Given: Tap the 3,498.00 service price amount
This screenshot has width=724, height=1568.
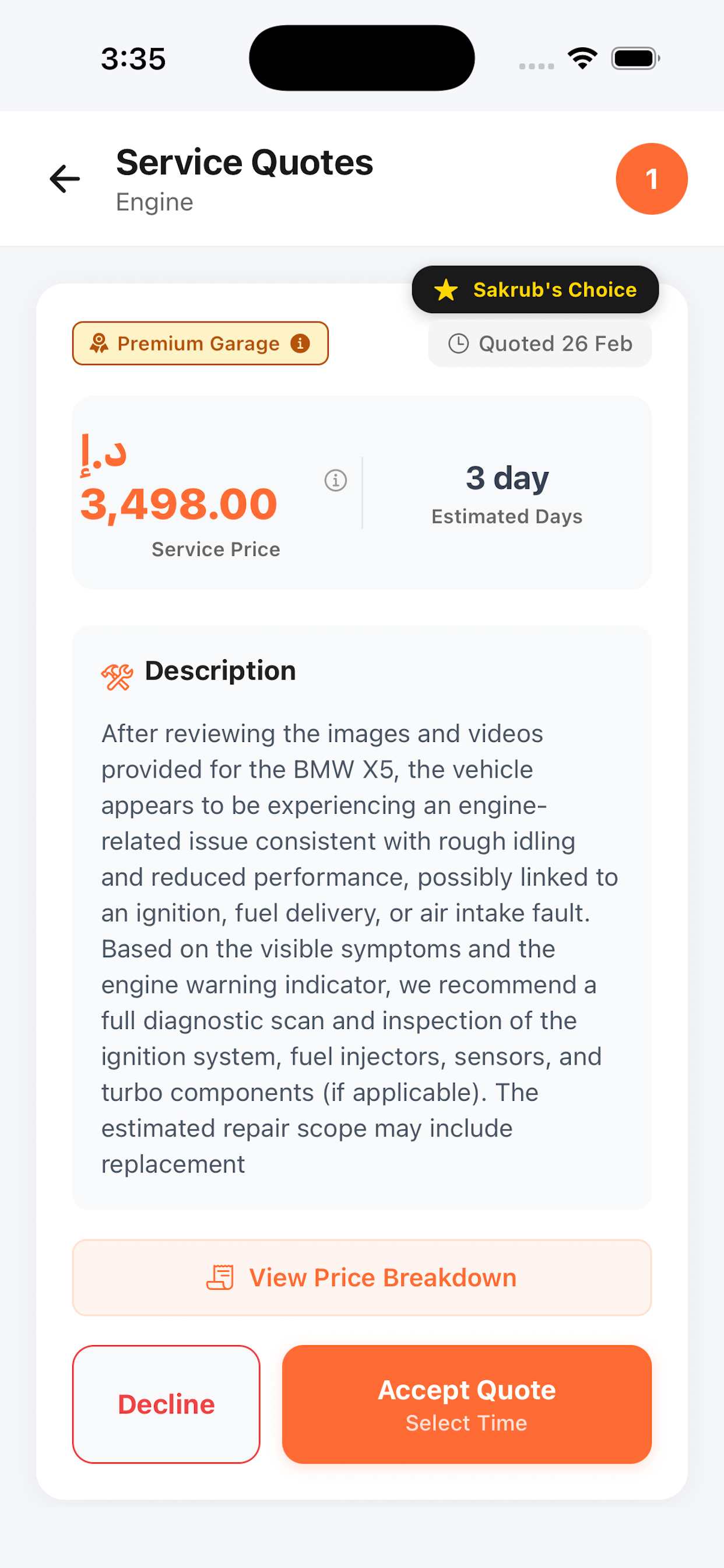Looking at the screenshot, I should click(x=179, y=504).
